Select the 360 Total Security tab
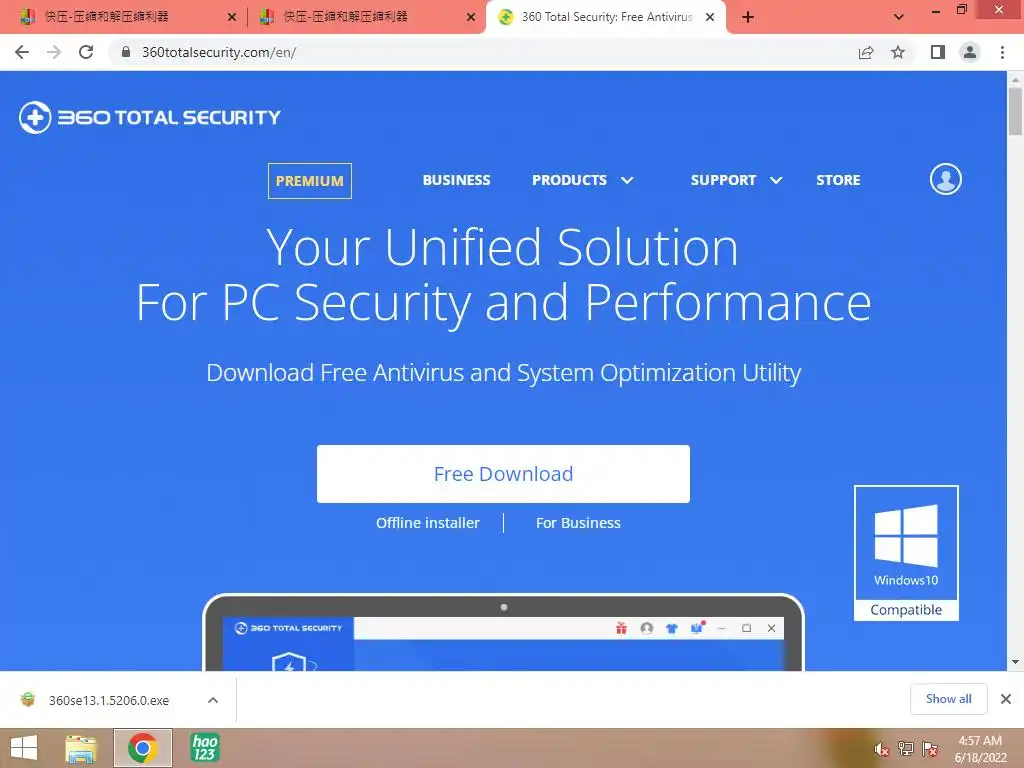1024x768 pixels. pos(606,17)
